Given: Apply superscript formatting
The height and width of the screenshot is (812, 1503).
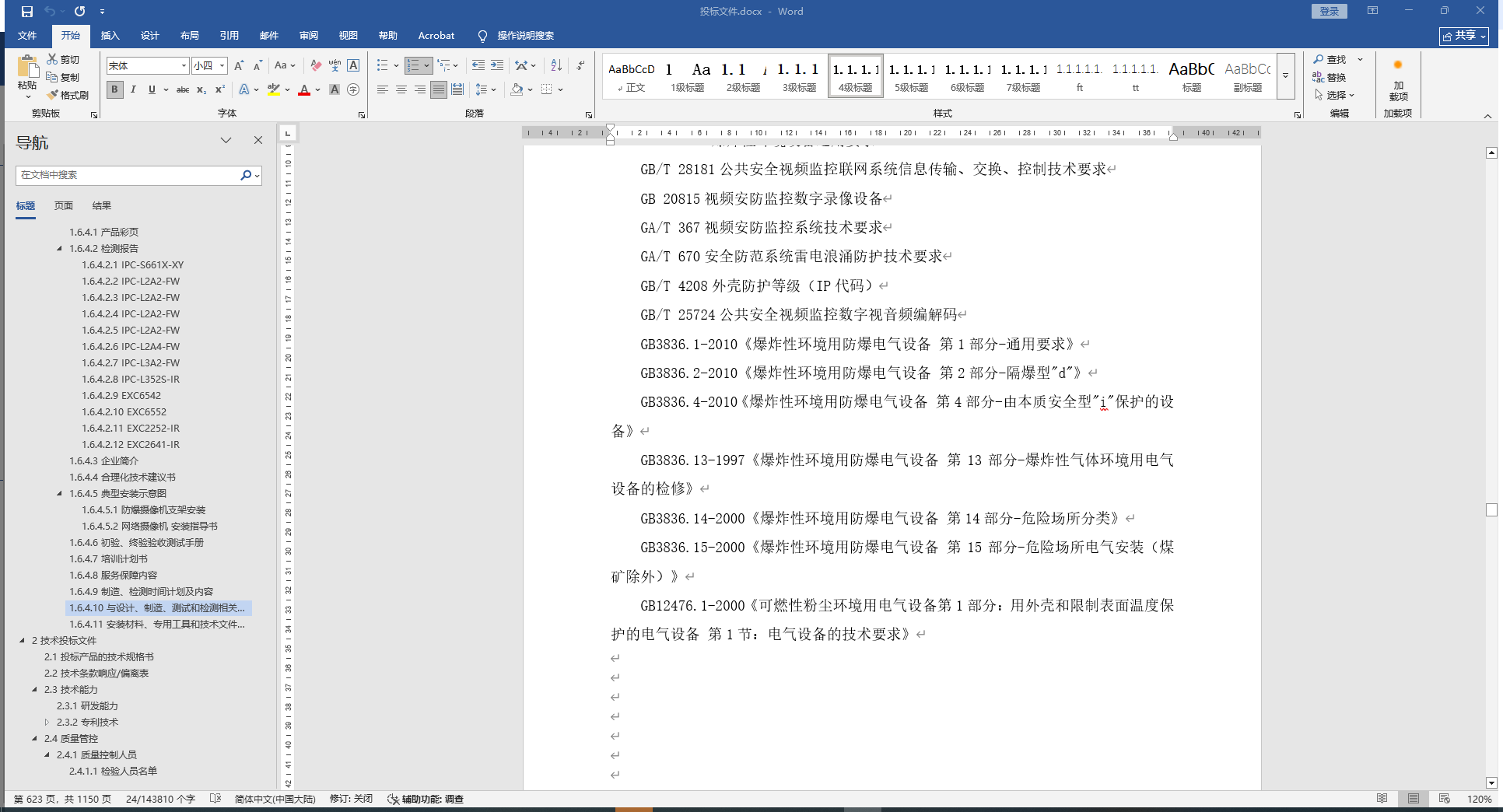Looking at the screenshot, I should tap(220, 89).
